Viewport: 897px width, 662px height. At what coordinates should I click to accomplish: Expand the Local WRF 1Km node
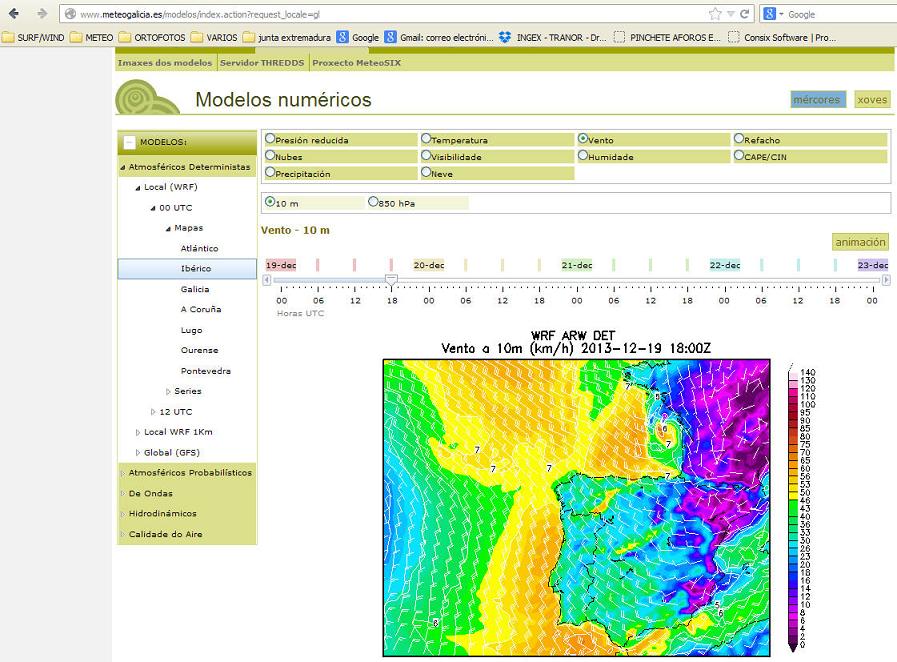tap(137, 433)
